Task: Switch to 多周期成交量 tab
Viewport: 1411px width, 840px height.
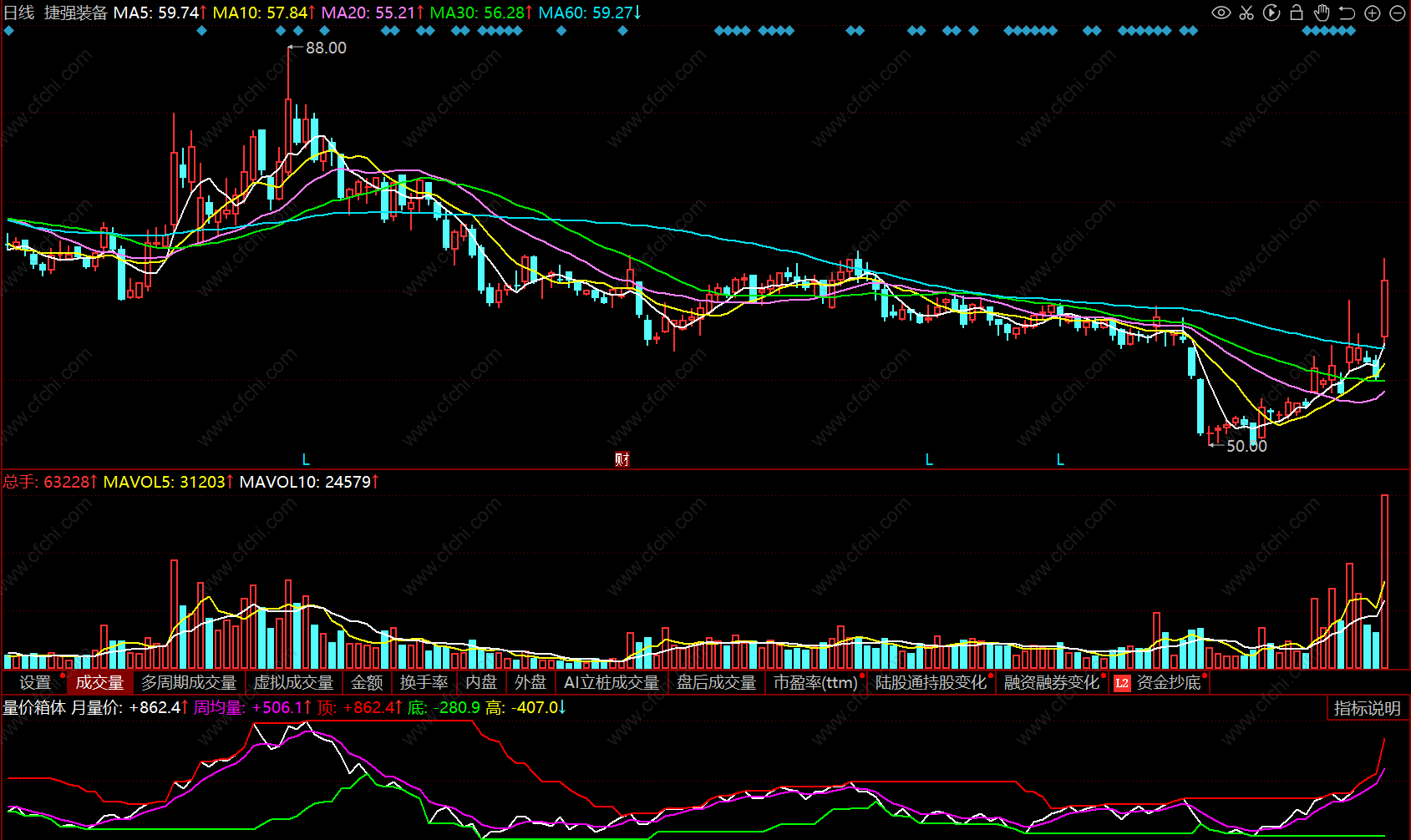Action: (189, 683)
